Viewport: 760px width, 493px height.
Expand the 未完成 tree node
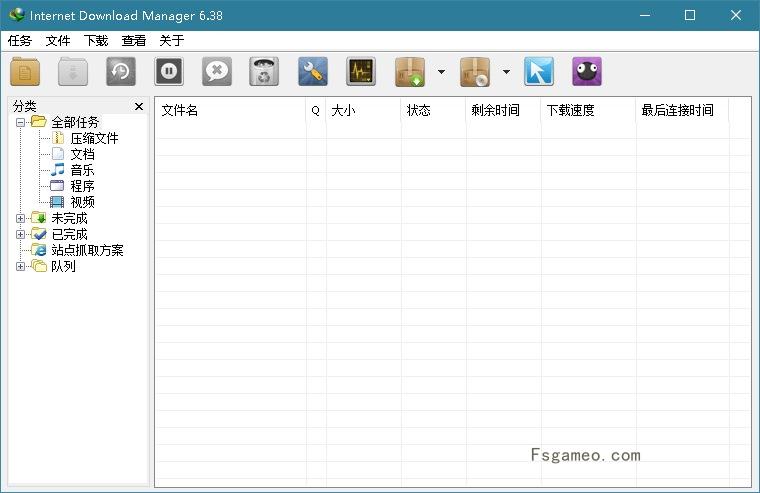click(20, 218)
